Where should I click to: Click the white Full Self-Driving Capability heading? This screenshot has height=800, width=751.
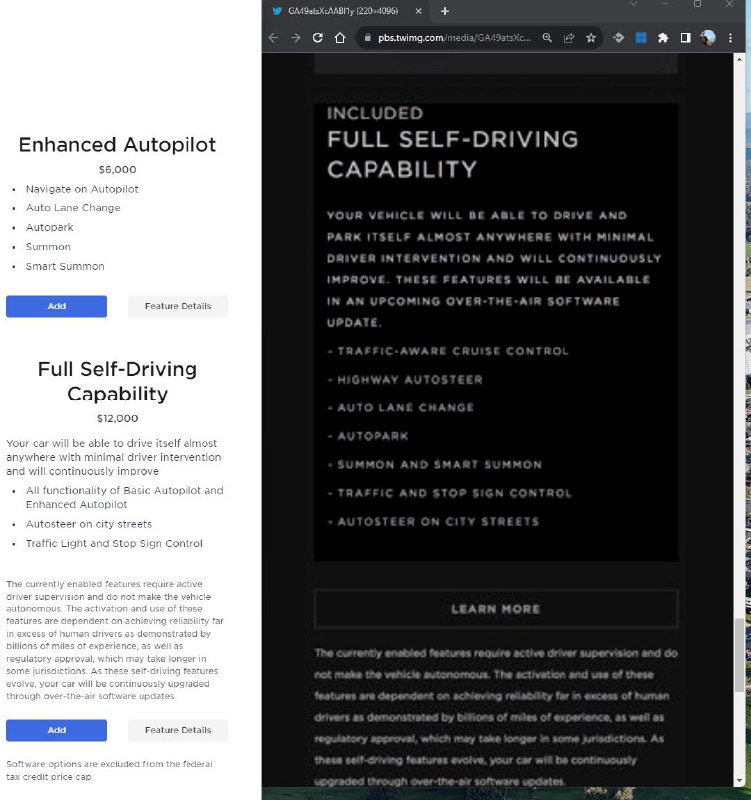point(117,381)
